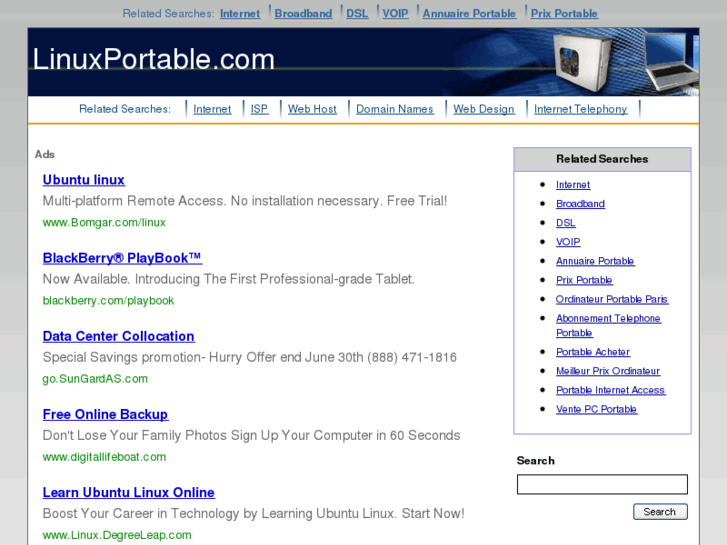
Task: Open Learn Ubuntu Linux Online ad
Action: [128, 493]
